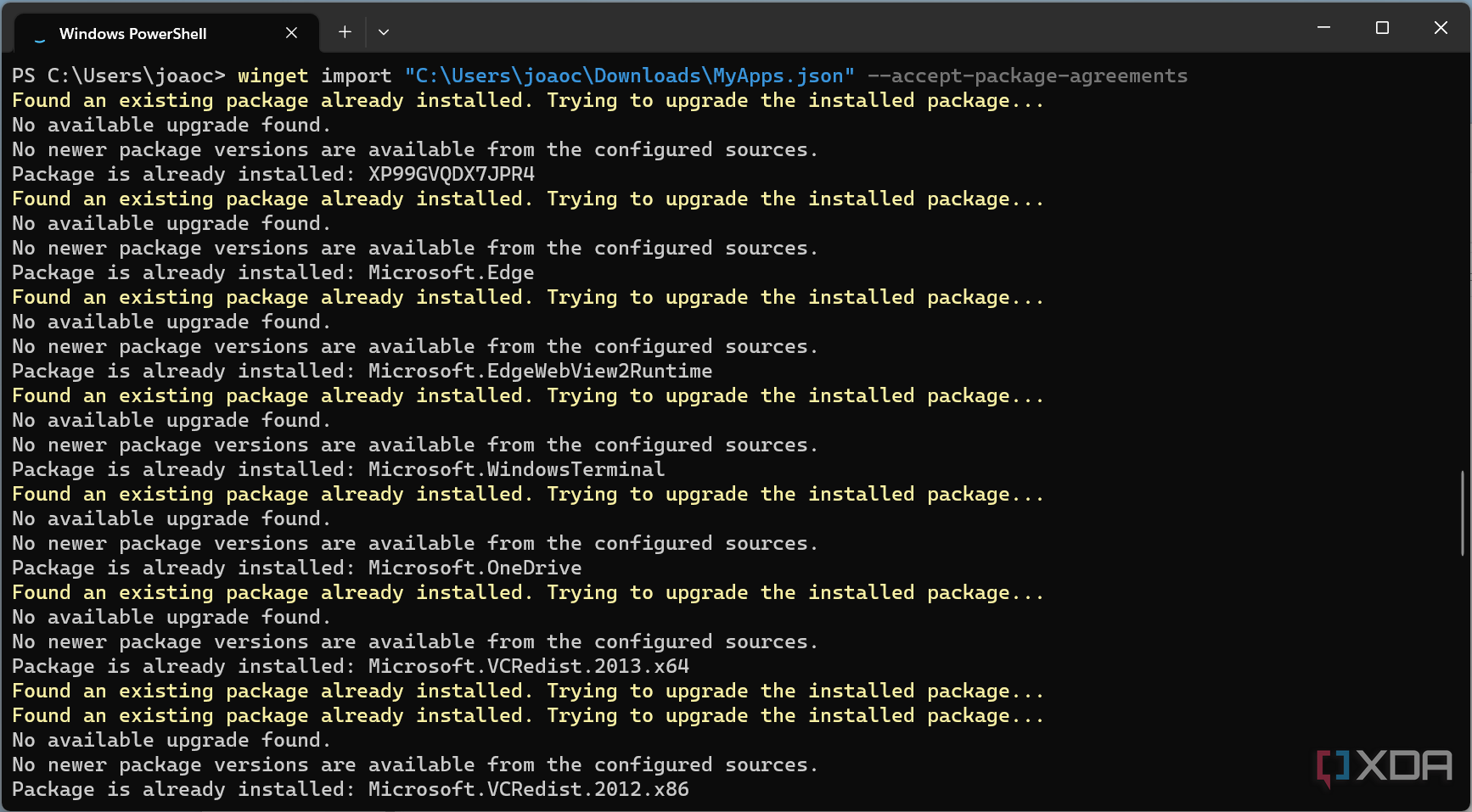Open the new tab profile dropdown
The width and height of the screenshot is (1472, 812).
(x=384, y=32)
